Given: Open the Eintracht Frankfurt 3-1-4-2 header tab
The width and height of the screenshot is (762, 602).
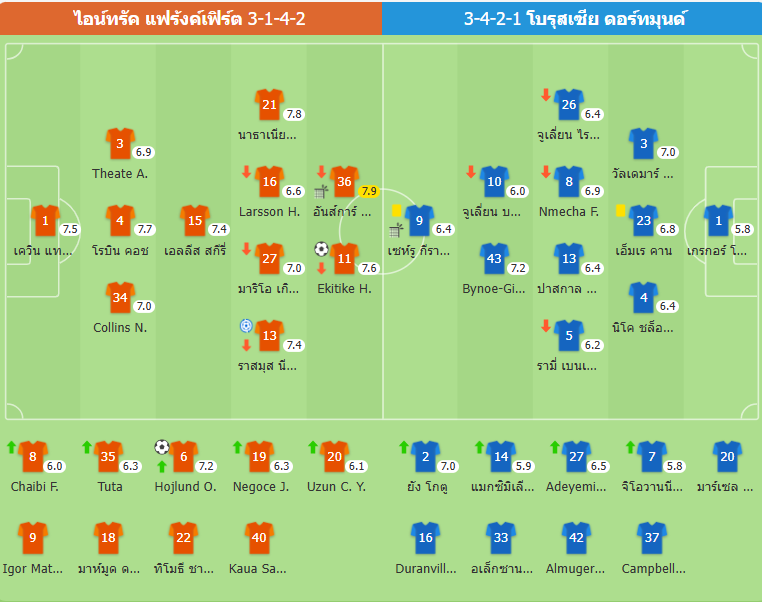Looking at the screenshot, I should tap(190, 18).
